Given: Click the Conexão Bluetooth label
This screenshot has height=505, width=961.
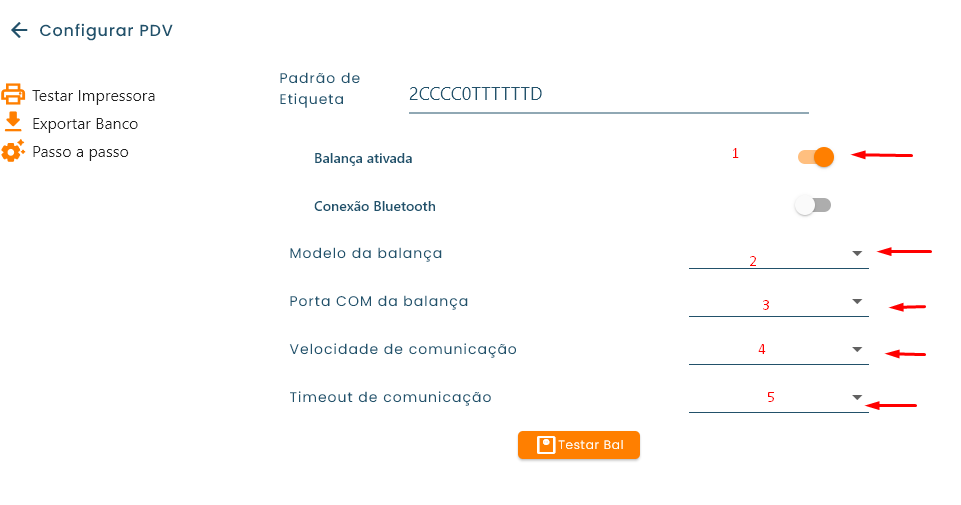Looking at the screenshot, I should (x=375, y=207).
